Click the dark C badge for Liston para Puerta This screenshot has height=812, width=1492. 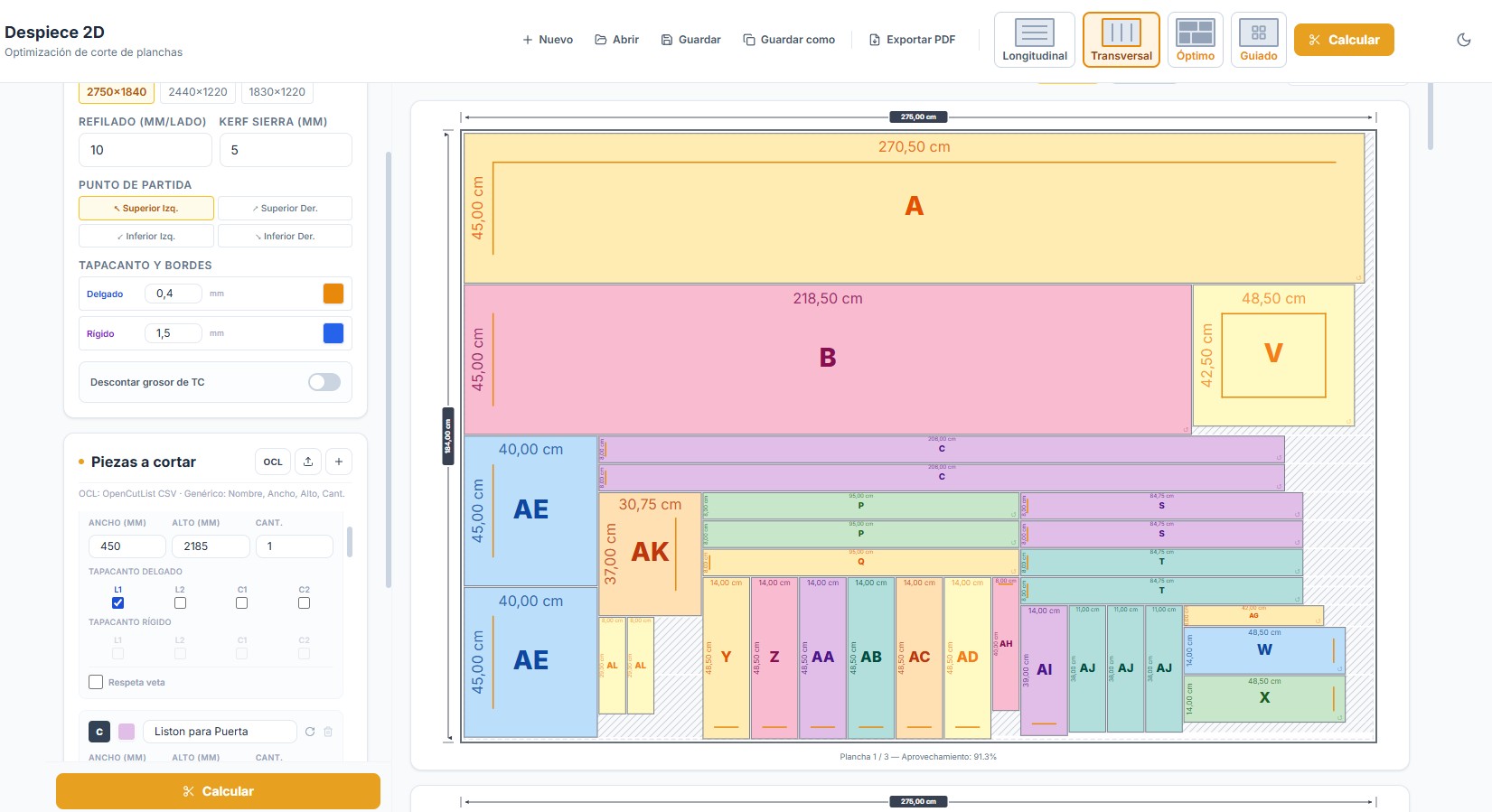click(x=99, y=732)
